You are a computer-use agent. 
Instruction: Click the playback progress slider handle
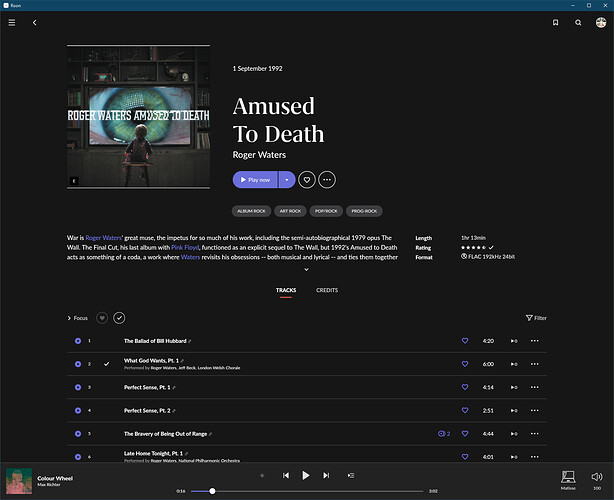pos(212,491)
